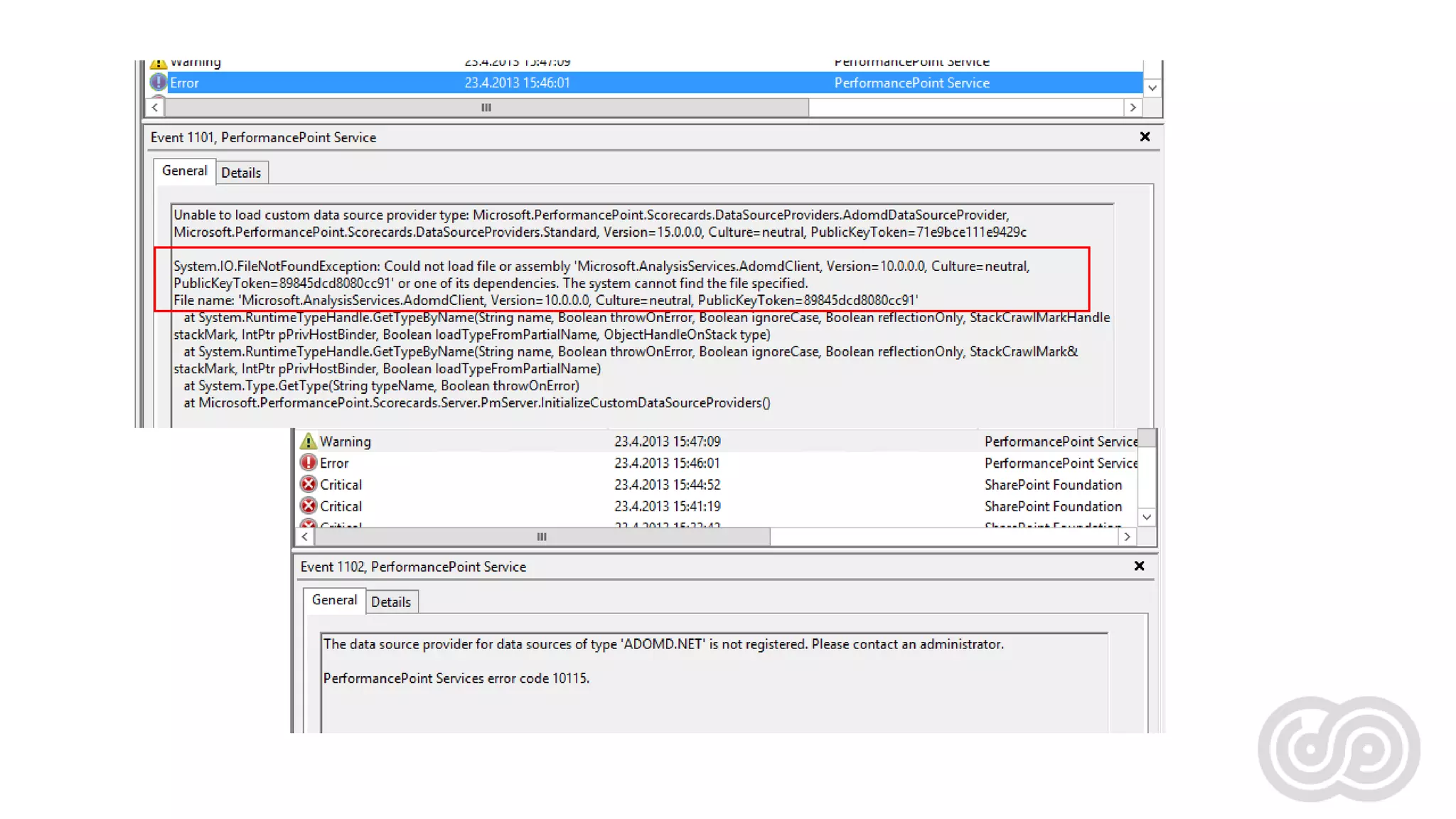Image resolution: width=1456 pixels, height=819 pixels.
Task: Switch to General tab of Event 1101
Action: (x=184, y=171)
